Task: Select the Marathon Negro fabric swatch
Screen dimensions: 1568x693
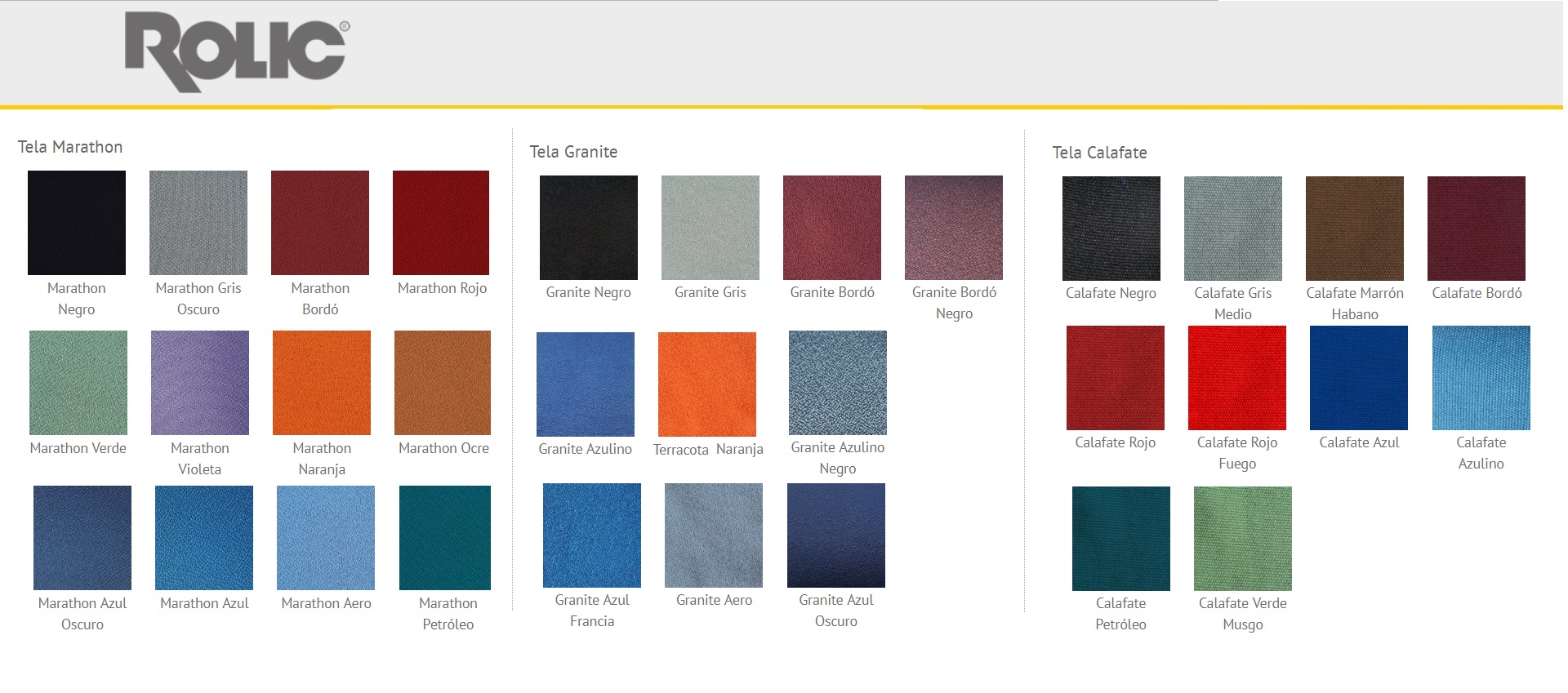Action: 77,222
